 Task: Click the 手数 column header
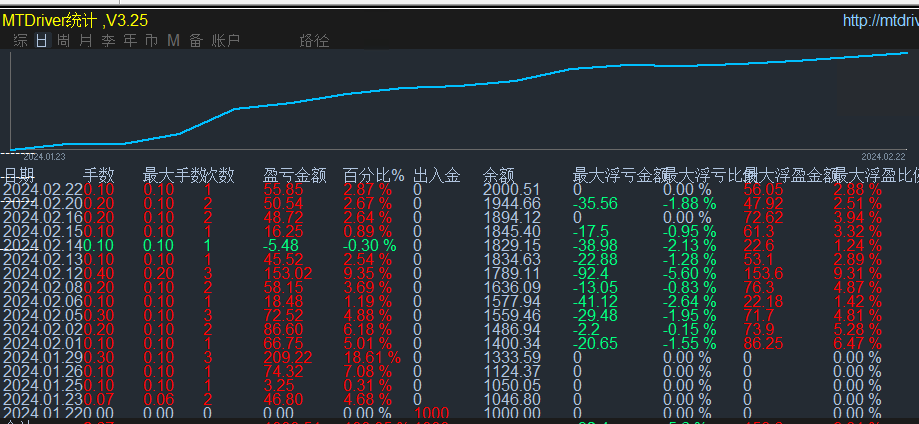point(98,175)
